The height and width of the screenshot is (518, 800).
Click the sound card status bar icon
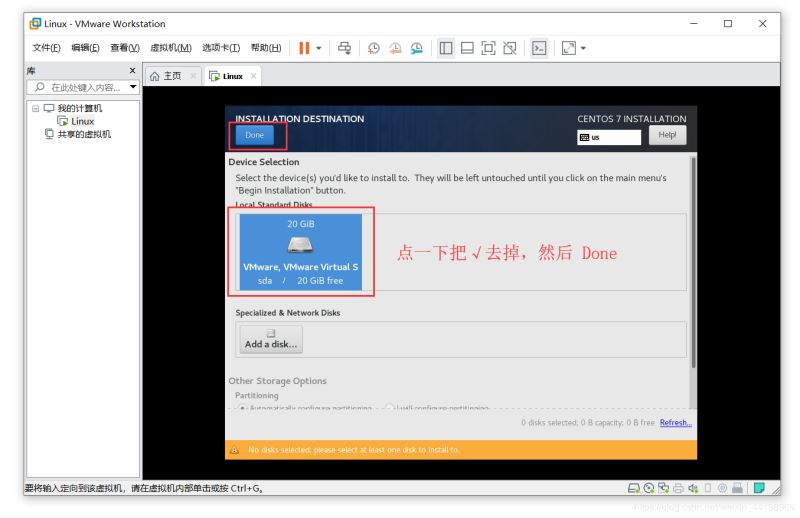coord(693,488)
